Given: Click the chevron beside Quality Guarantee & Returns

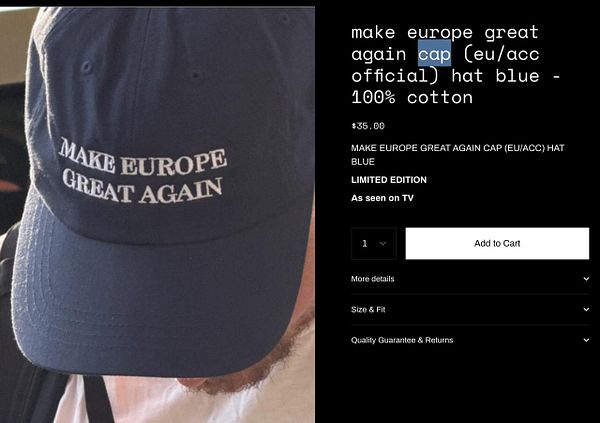Looking at the screenshot, I should (x=586, y=340).
